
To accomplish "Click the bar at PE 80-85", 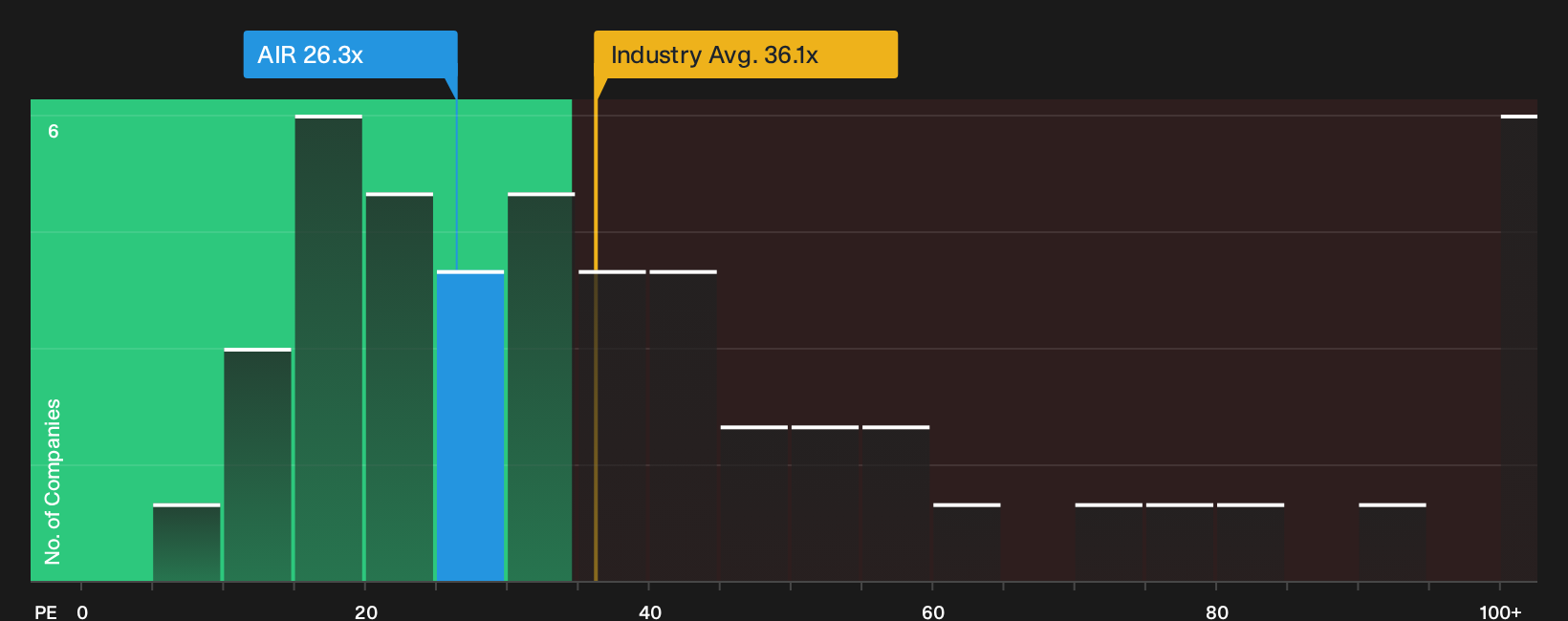I will [1251, 543].
